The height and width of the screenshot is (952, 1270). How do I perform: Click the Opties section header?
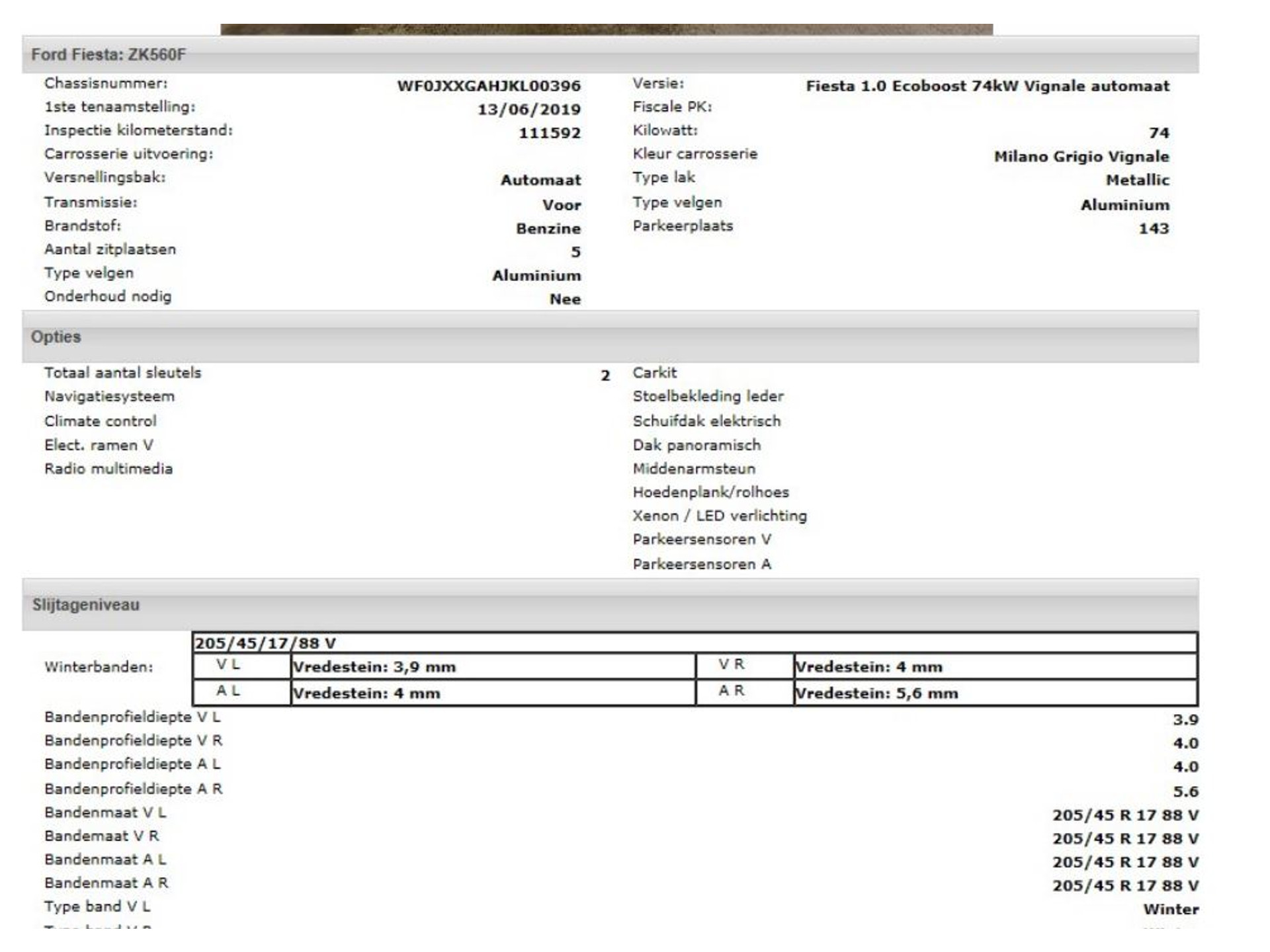(610, 337)
